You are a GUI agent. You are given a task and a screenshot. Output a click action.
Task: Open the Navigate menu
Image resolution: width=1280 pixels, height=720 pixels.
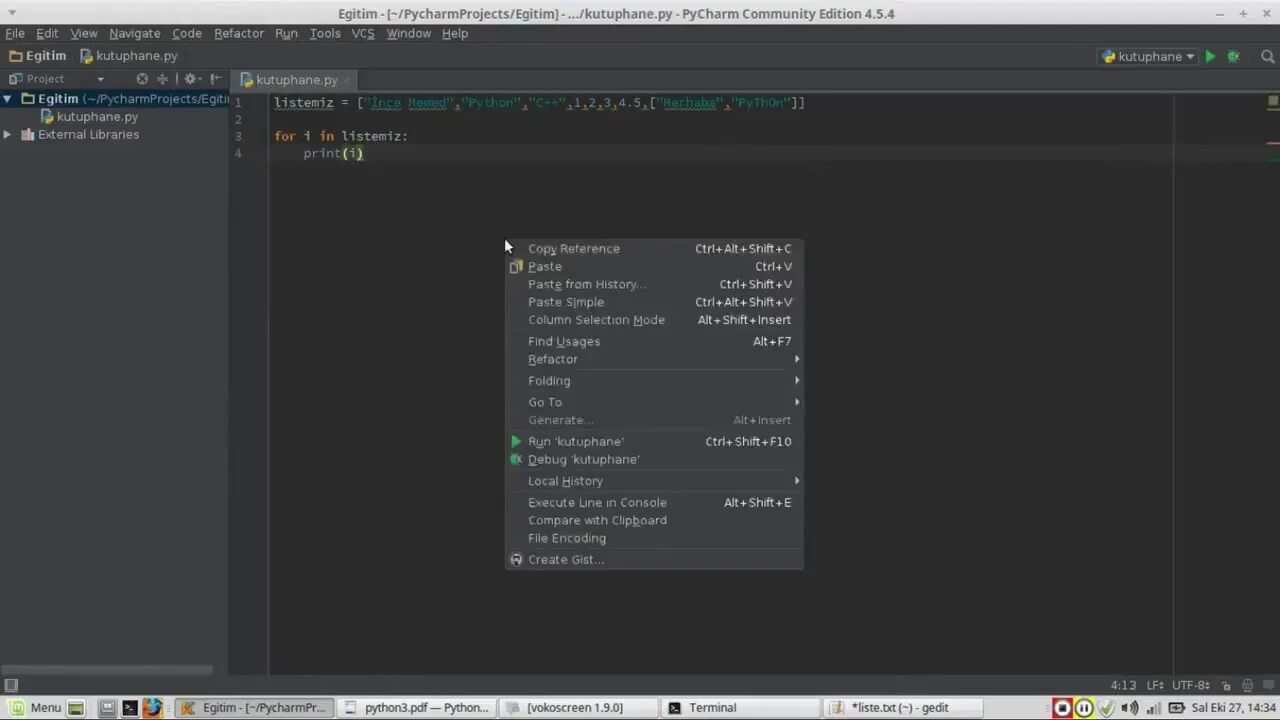pyautogui.click(x=134, y=33)
